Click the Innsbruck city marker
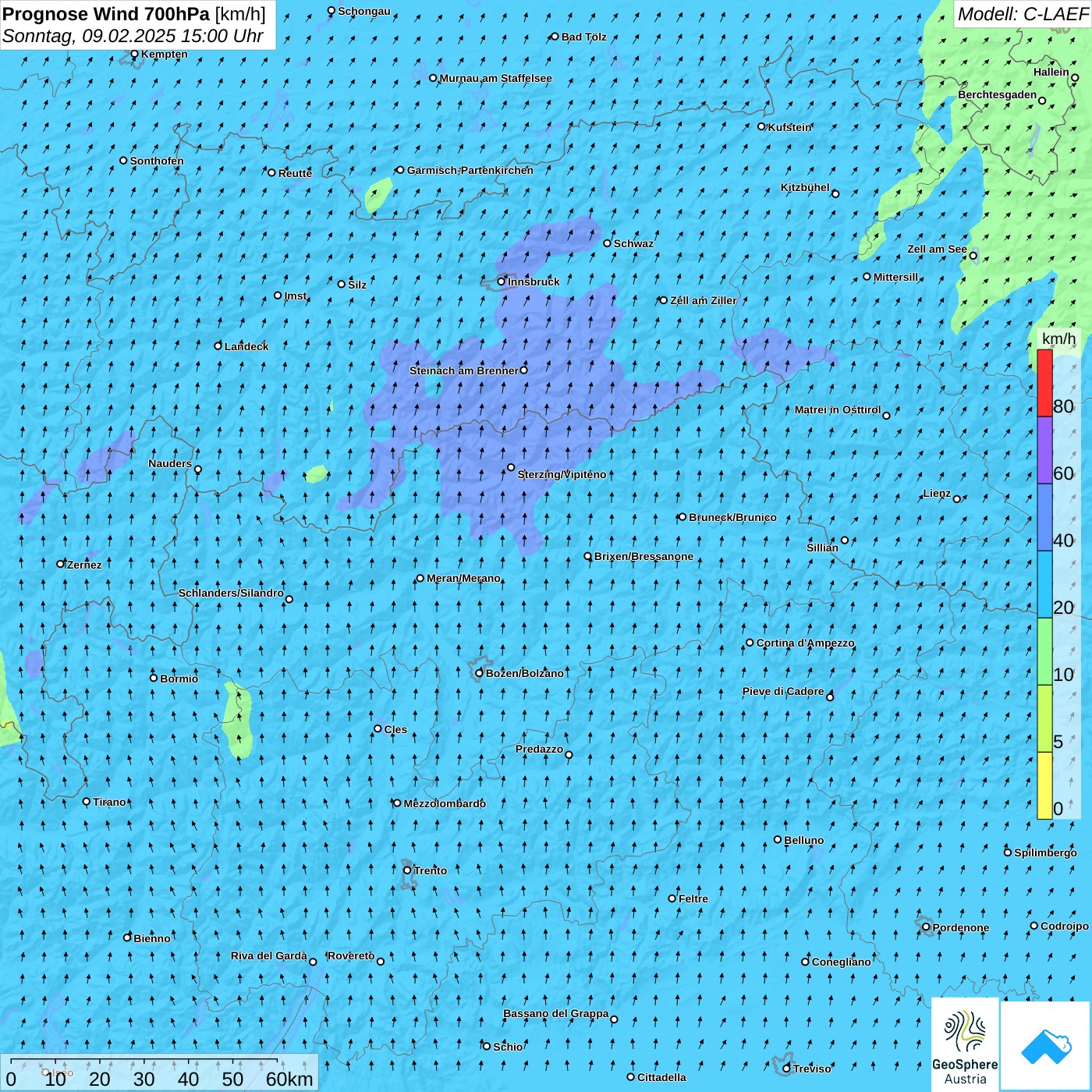The width and height of the screenshot is (1092, 1092). pyautogui.click(x=502, y=282)
